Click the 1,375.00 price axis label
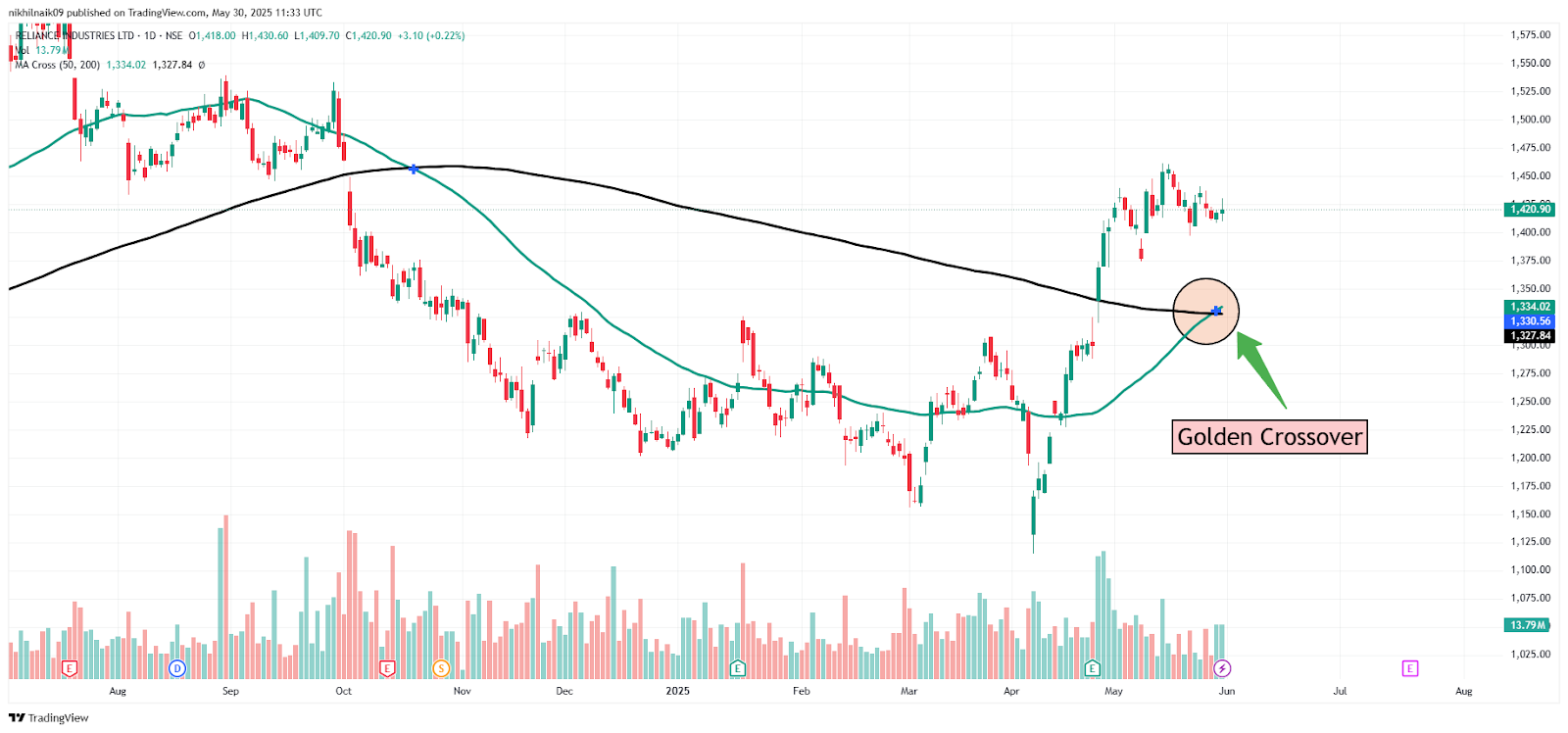The image size is (1568, 733). [1531, 261]
